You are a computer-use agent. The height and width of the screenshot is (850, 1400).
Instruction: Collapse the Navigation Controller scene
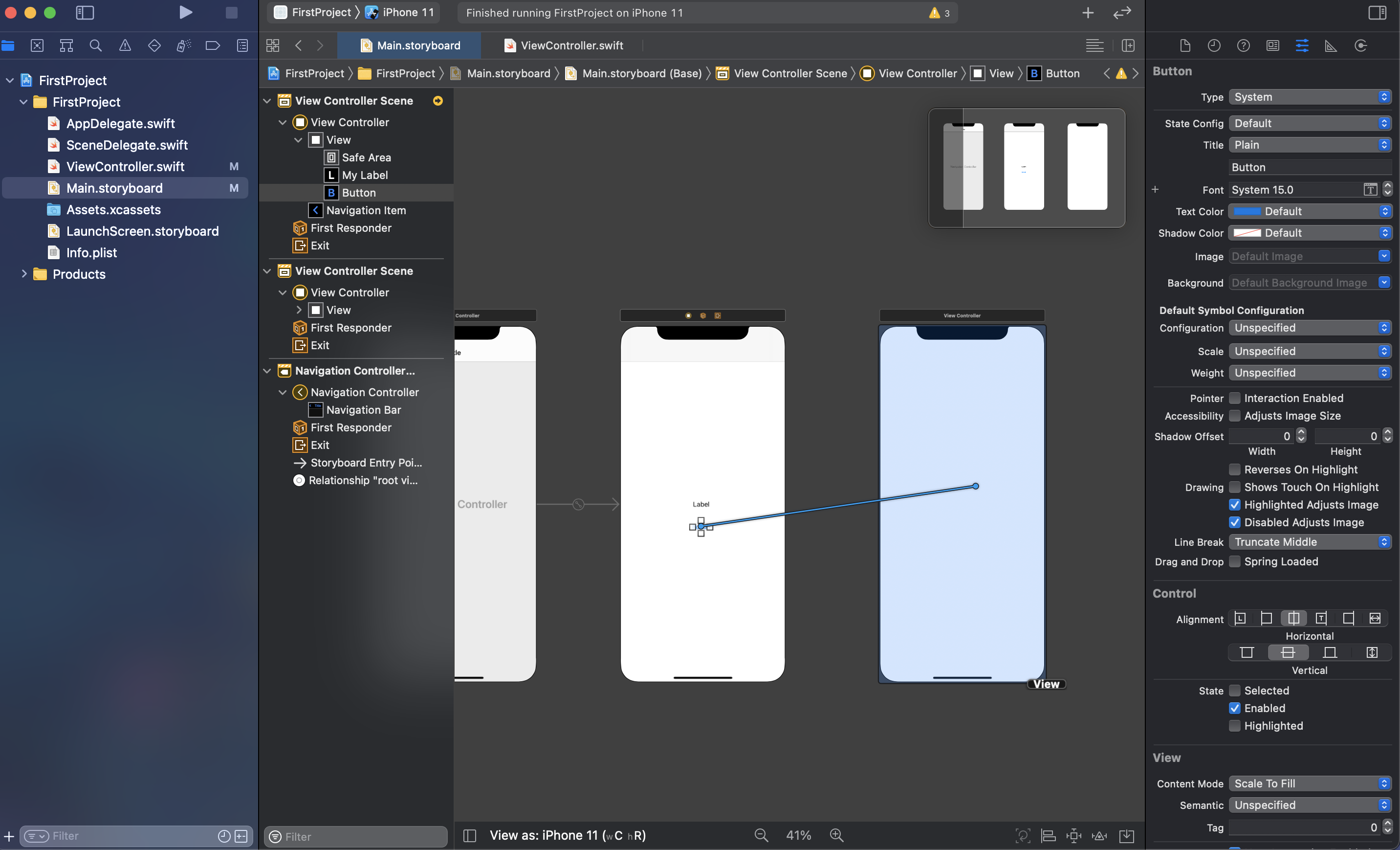[266, 371]
